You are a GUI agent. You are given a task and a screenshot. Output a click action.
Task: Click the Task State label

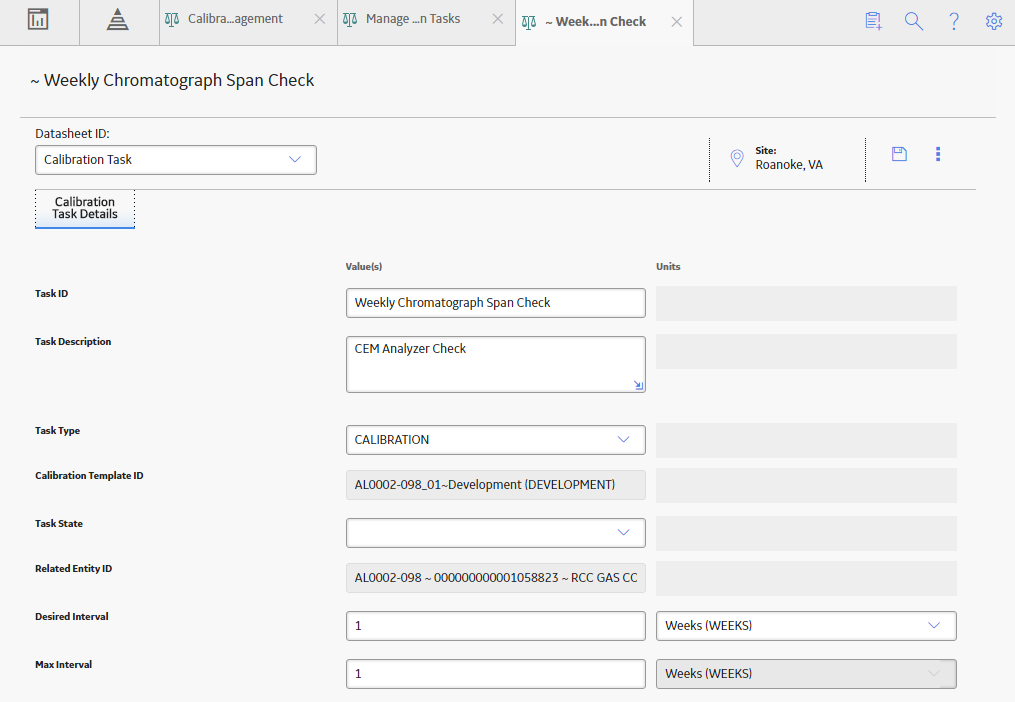pyautogui.click(x=59, y=524)
